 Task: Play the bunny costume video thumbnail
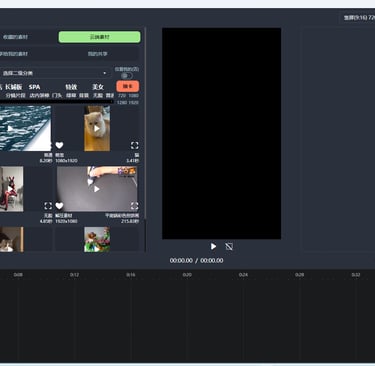click(x=10, y=189)
